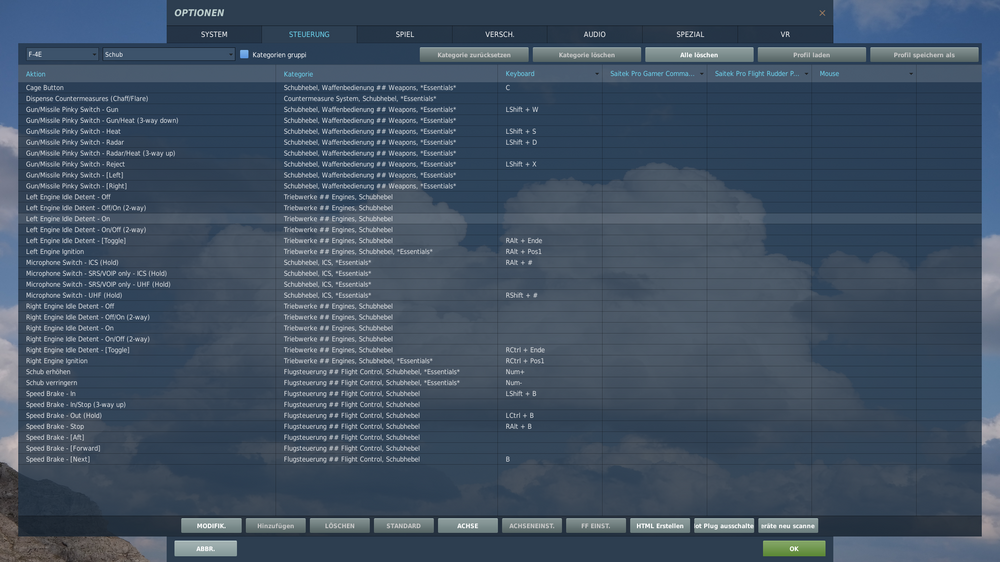Click the Geräte neu scannen button
This screenshot has height=562, width=1000.
coord(788,526)
